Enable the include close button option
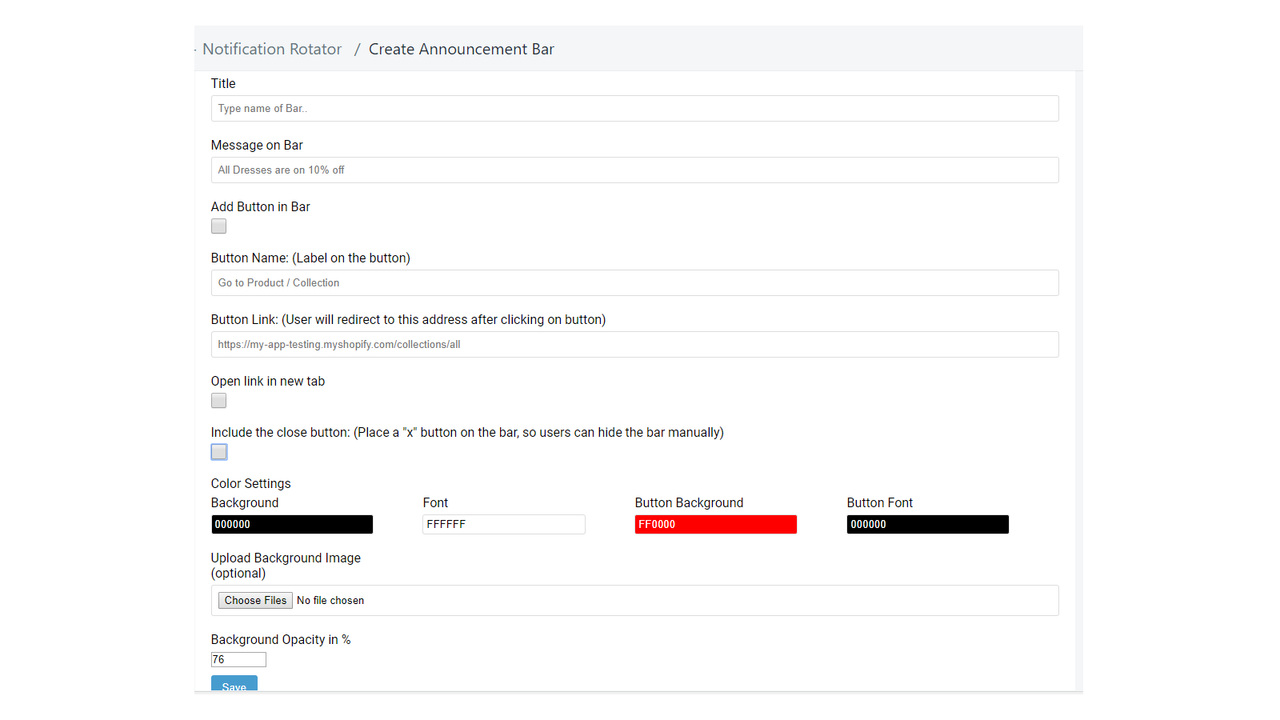The height and width of the screenshot is (720, 1280). [218, 451]
